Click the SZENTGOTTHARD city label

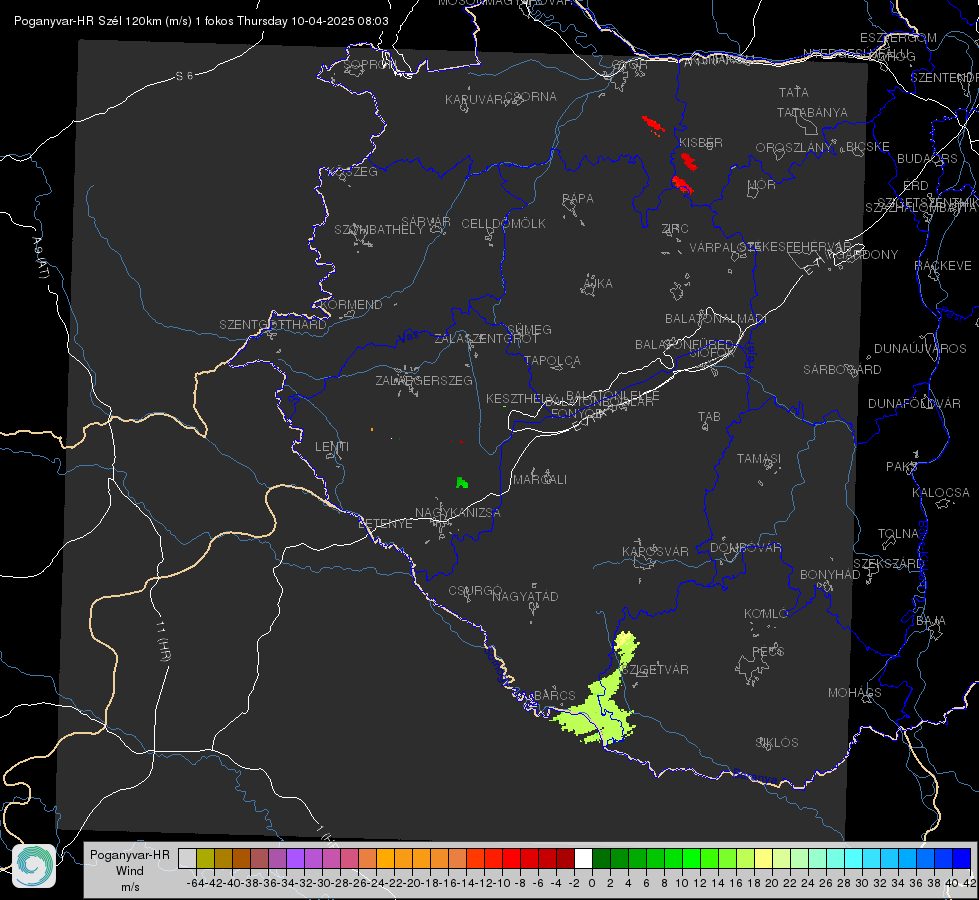pyautogui.click(x=273, y=325)
